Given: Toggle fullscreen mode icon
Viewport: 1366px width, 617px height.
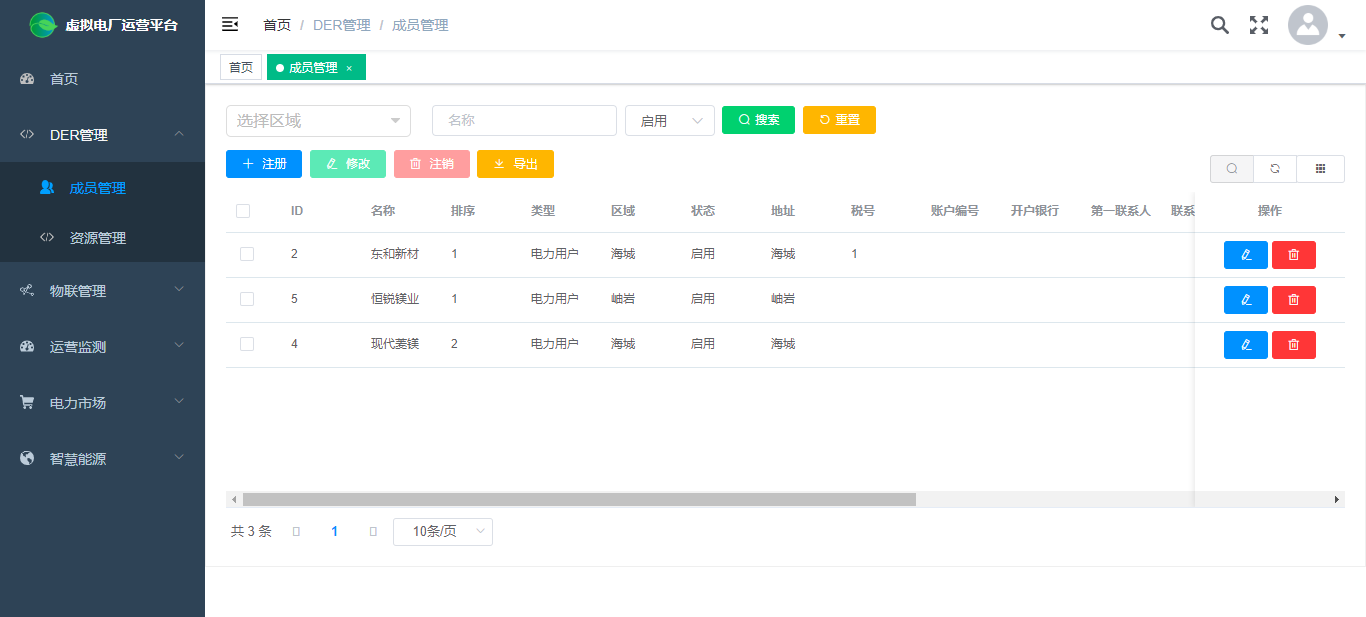Looking at the screenshot, I should [x=1259, y=25].
